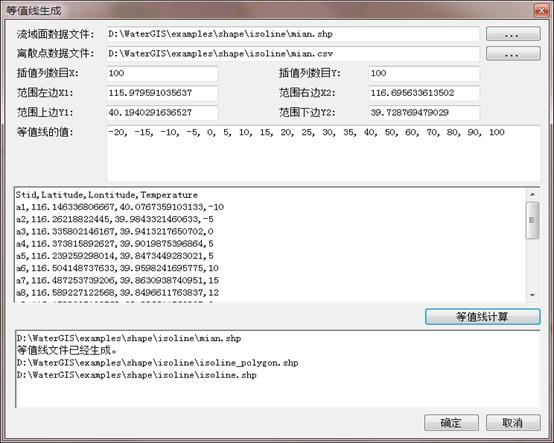This screenshot has width=554, height=443.
Task: Select header row Stid,Latitude,Lontitude,Temperature
Action: pyautogui.click(x=107, y=195)
